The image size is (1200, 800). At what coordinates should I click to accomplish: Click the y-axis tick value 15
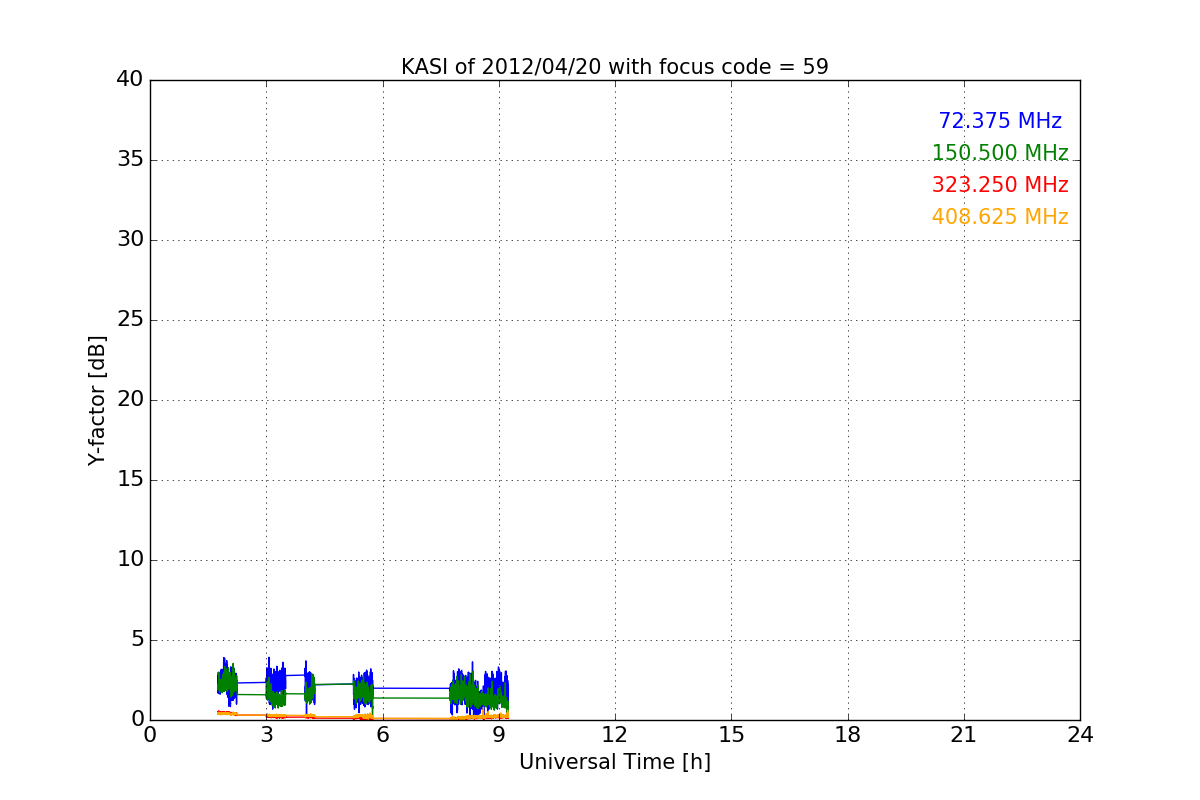(x=130, y=480)
